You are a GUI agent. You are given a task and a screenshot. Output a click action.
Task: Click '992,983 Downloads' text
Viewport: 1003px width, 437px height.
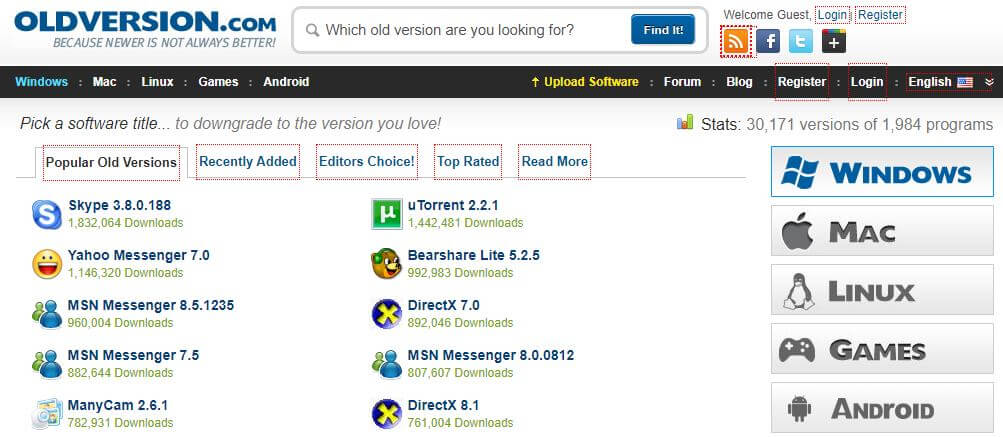click(461, 273)
